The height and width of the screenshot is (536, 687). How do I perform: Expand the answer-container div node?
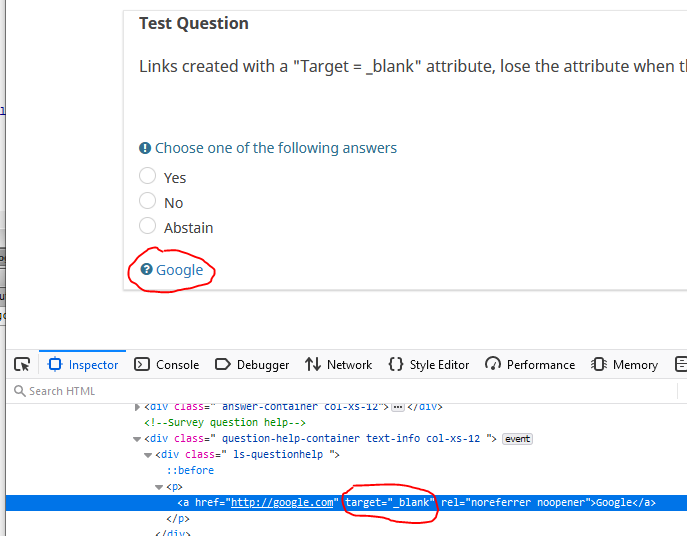coord(137,407)
